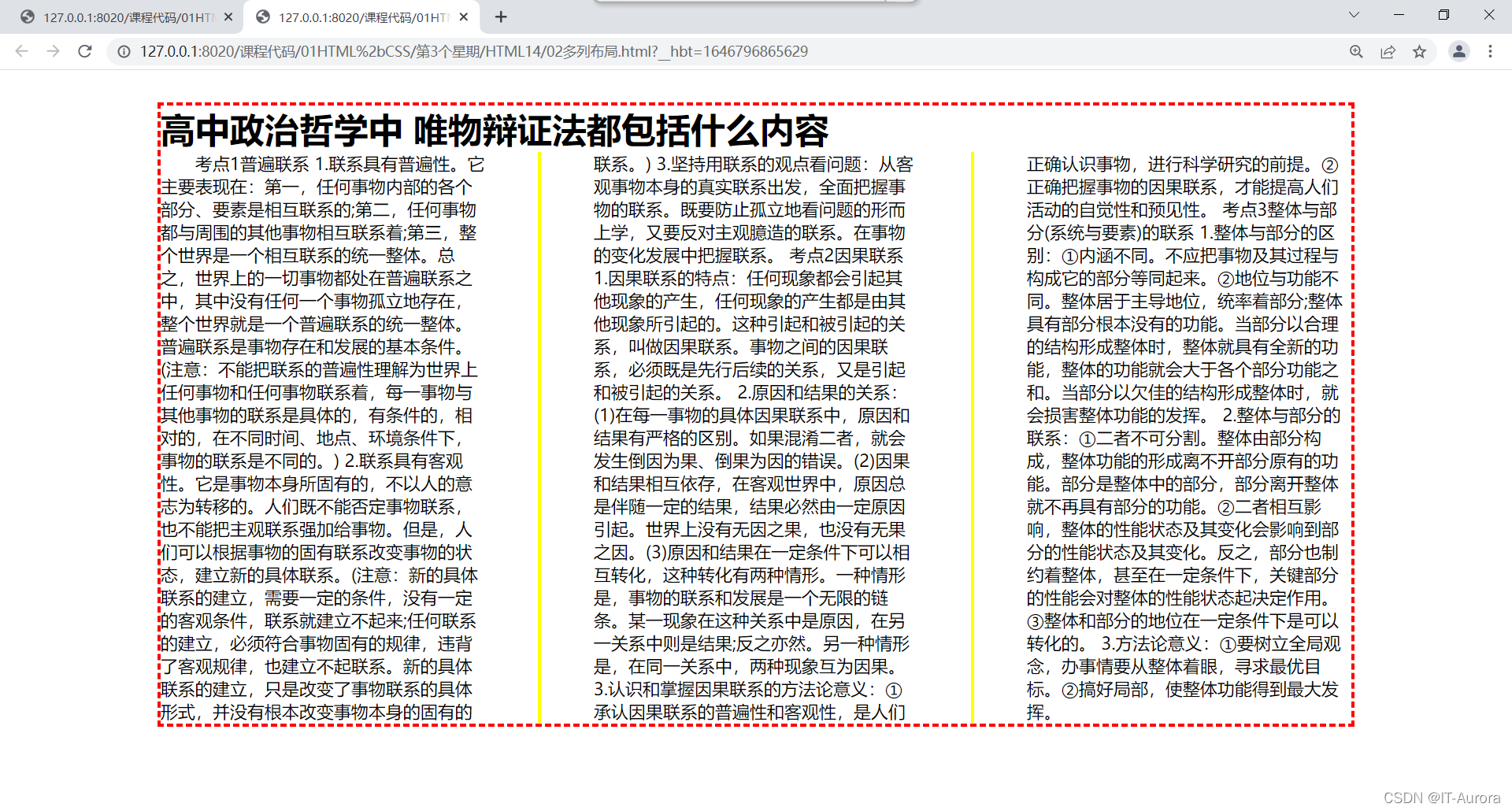1512x811 pixels.
Task: Focus the address bar URL
Action: 474,51
